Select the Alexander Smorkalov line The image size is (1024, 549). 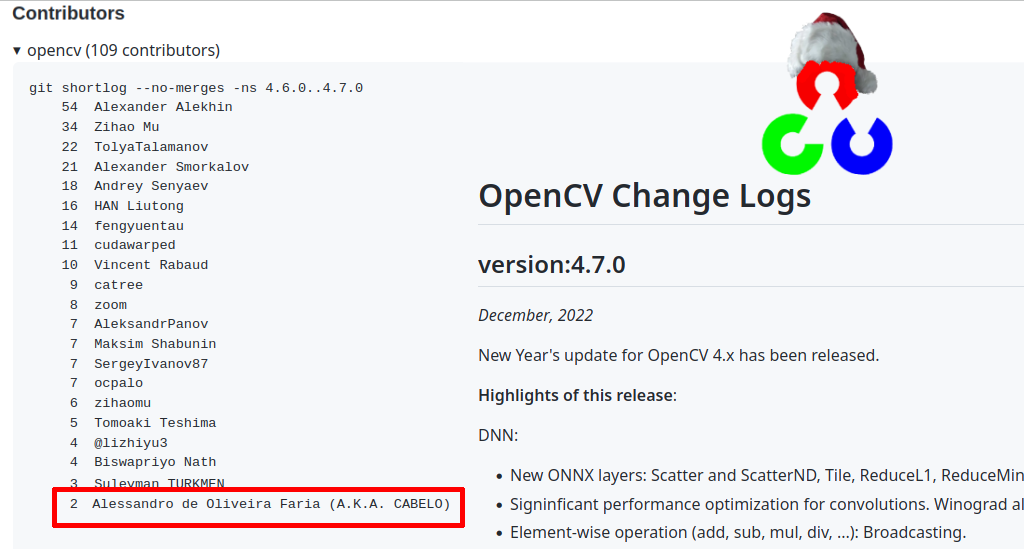tap(171, 167)
